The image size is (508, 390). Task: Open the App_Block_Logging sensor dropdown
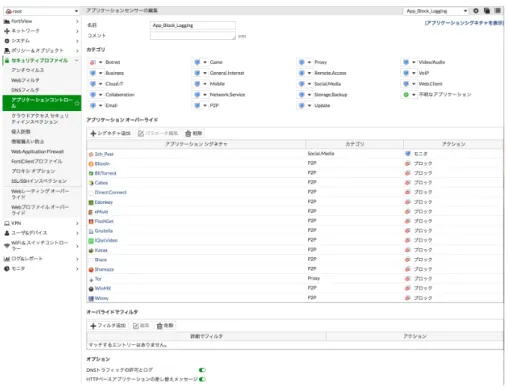[x=436, y=11]
